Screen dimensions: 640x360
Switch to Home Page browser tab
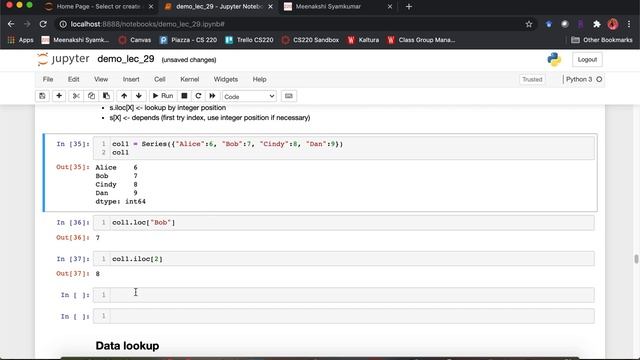tap(98, 7)
